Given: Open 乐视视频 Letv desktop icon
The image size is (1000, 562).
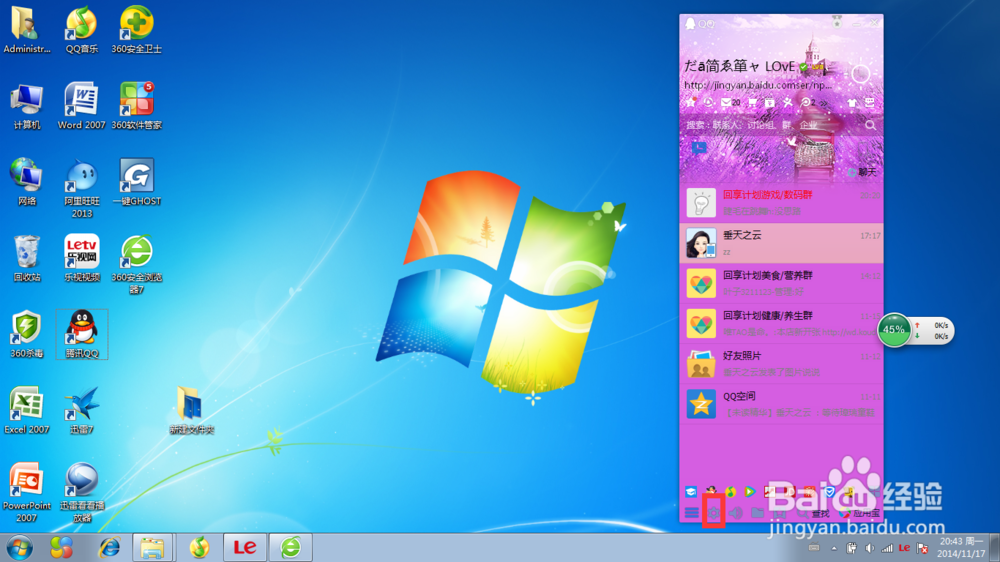Looking at the screenshot, I should tap(82, 258).
